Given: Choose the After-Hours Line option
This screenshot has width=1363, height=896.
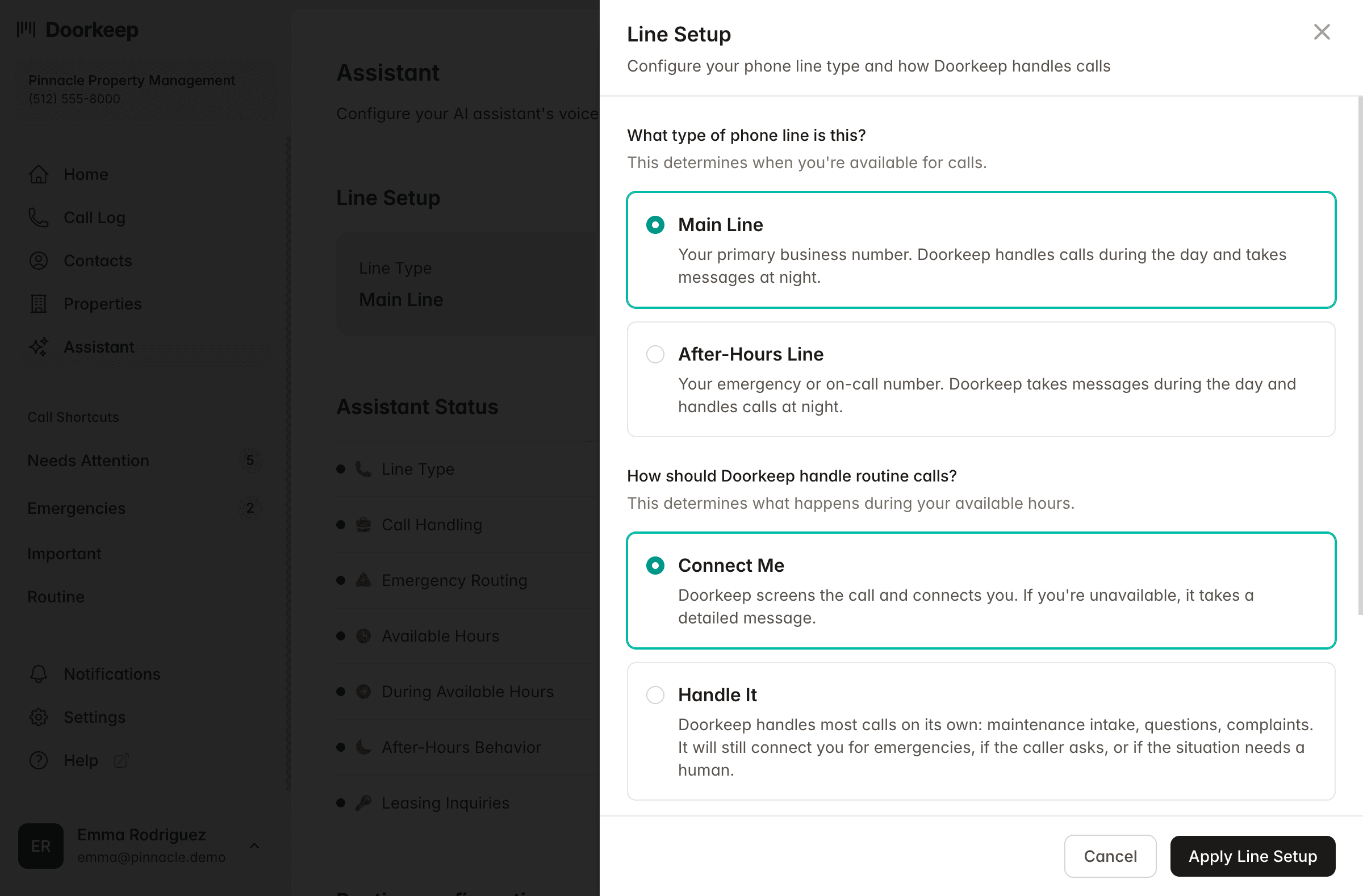Looking at the screenshot, I should [x=655, y=354].
